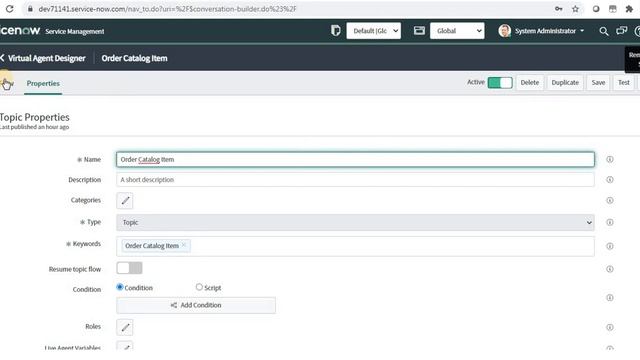Save the topic with the Save button

point(598,83)
